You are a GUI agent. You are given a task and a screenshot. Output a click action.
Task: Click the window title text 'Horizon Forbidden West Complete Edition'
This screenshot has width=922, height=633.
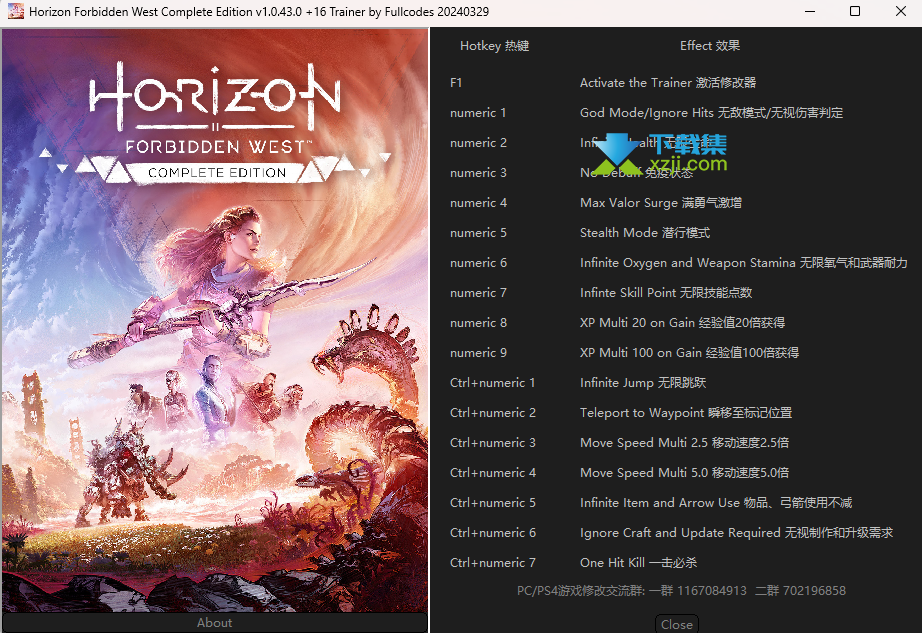pyautogui.click(x=141, y=12)
